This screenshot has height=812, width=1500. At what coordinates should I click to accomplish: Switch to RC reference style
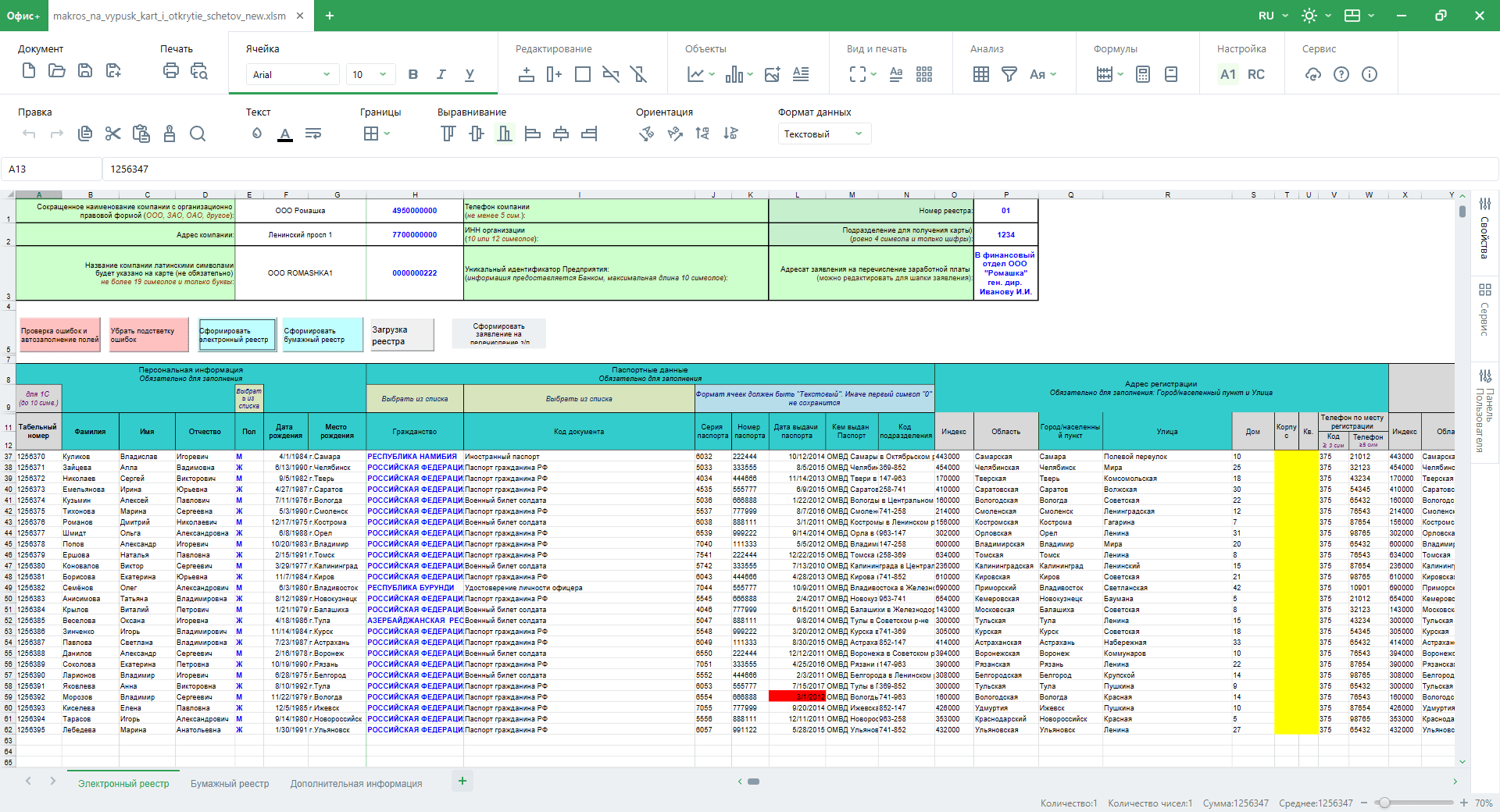tap(1255, 74)
